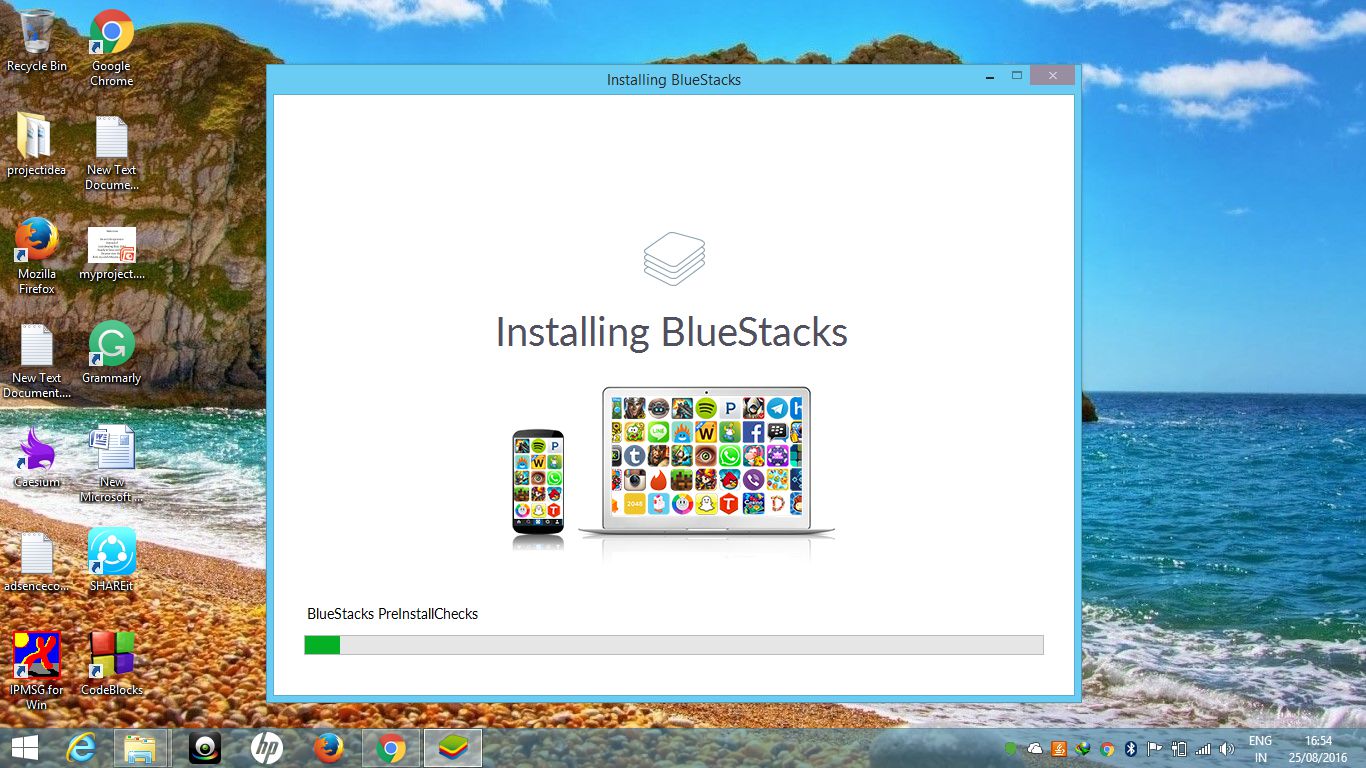This screenshot has width=1366, height=768.
Task: Select the New Text Docume... file beside projectidea
Action: [x=111, y=152]
